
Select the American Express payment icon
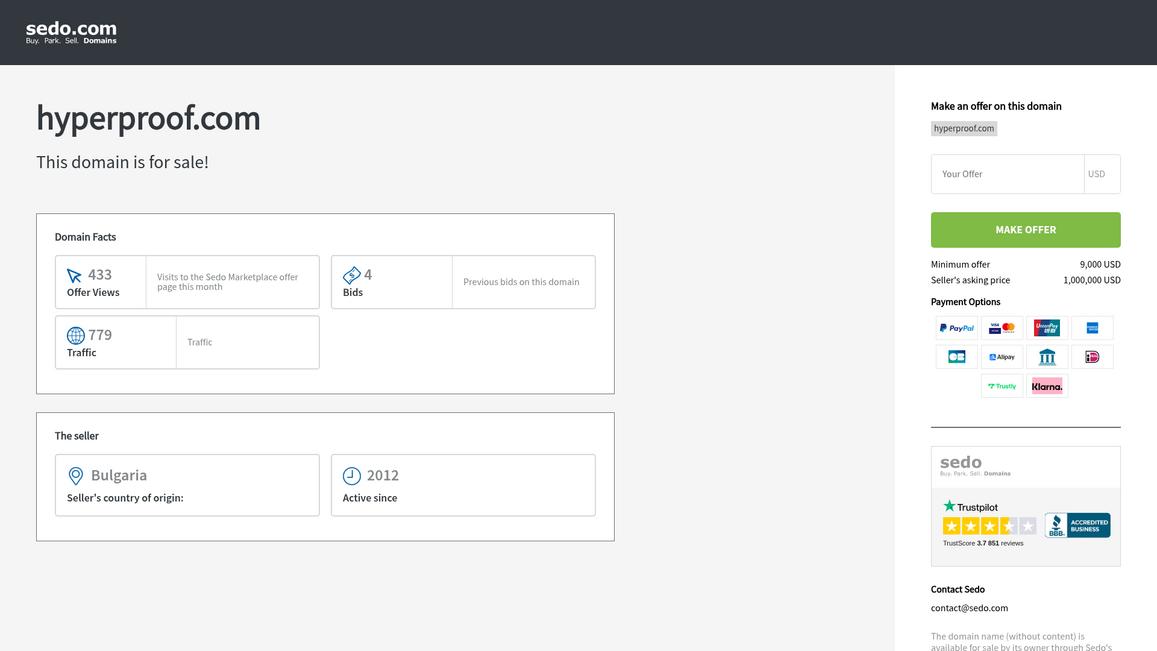pyautogui.click(x=1092, y=328)
